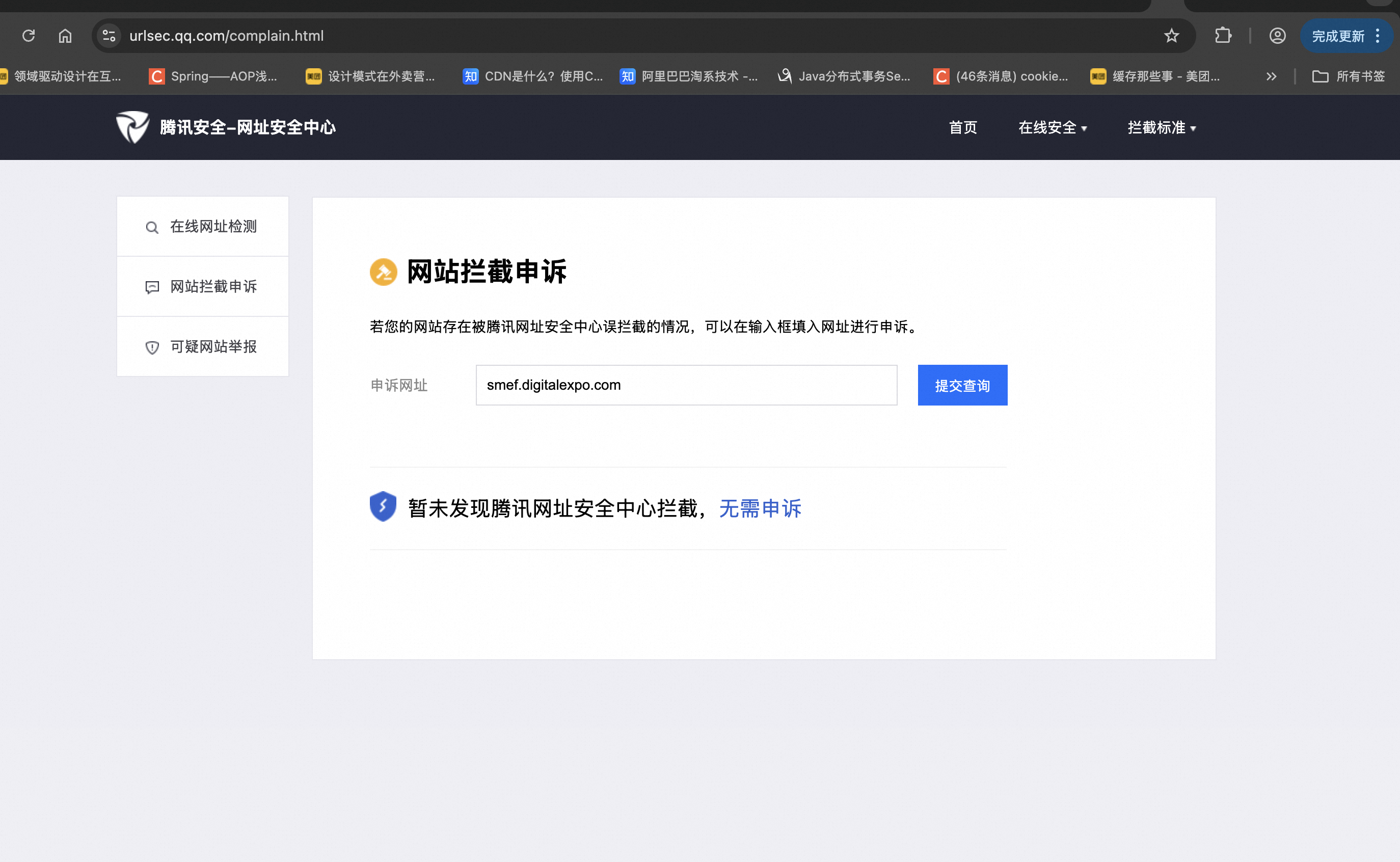Image resolution: width=1400 pixels, height=862 pixels.
Task: Open the browser profile icon
Action: pos(1277,36)
